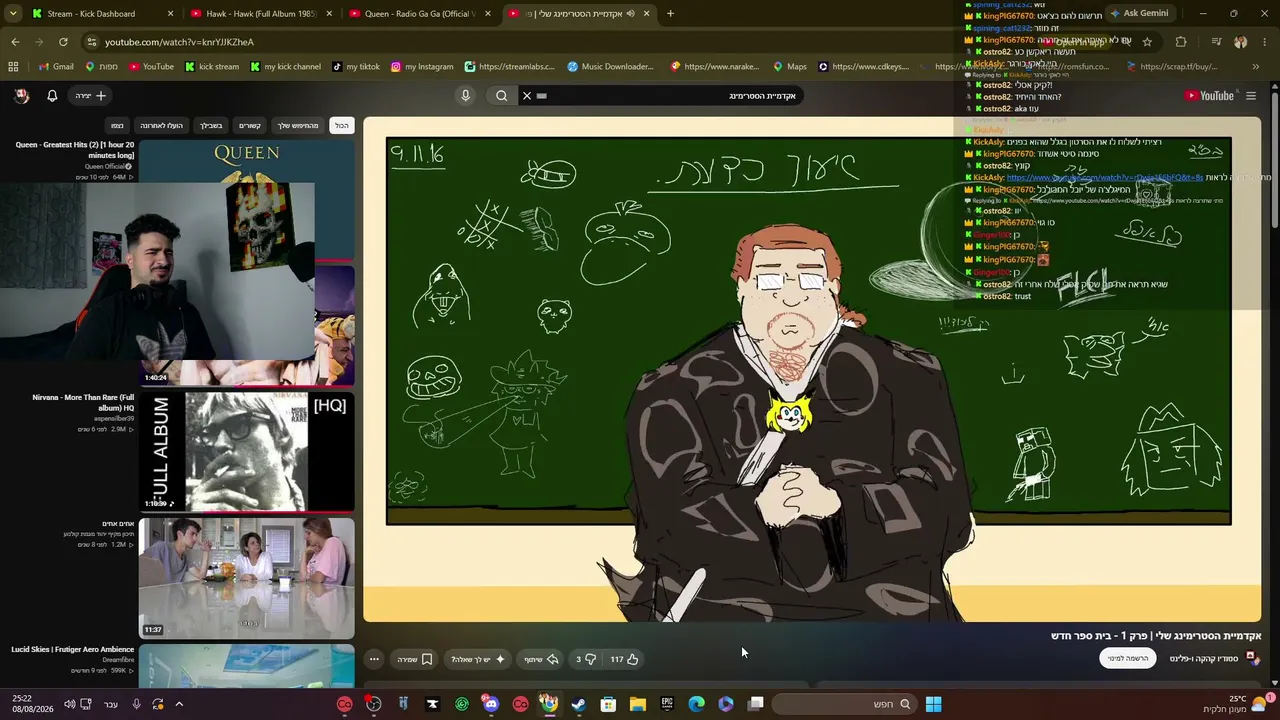
Task: Like the video (117 likes)
Action: pos(624,659)
